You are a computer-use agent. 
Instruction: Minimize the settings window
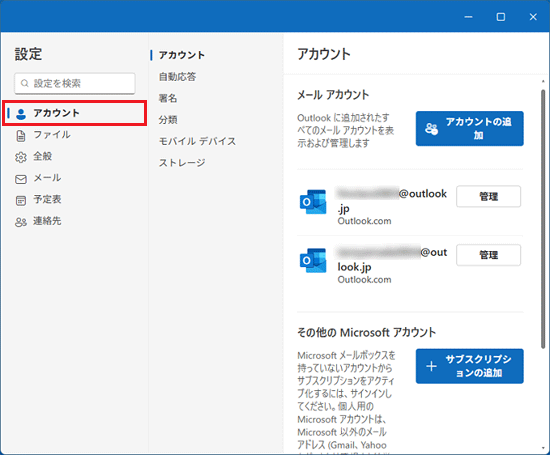(x=468, y=16)
